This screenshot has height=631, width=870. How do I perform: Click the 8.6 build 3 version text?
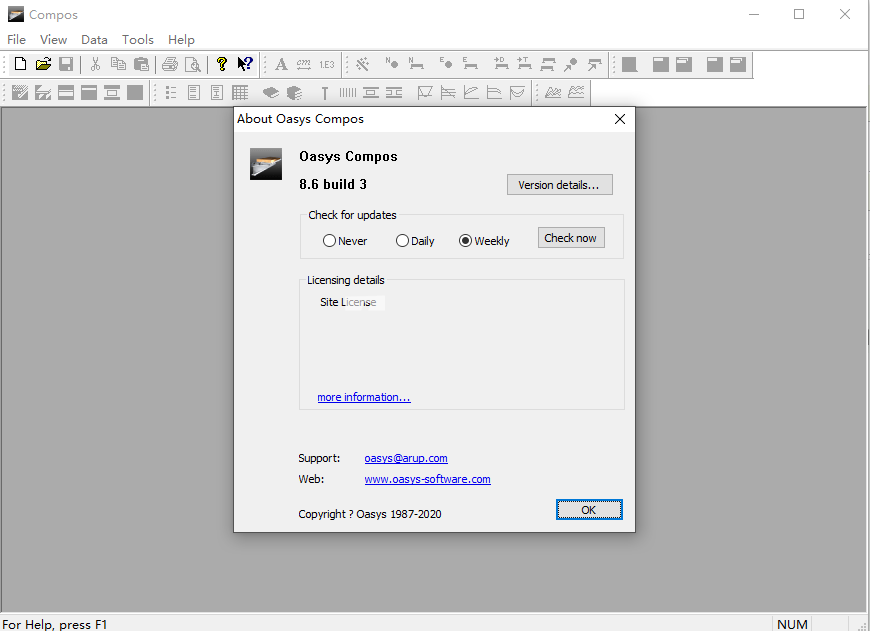(333, 185)
